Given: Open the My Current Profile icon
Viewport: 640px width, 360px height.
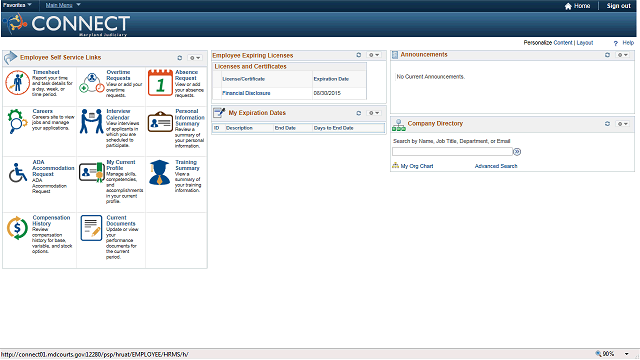Looking at the screenshot, I should tap(92, 172).
